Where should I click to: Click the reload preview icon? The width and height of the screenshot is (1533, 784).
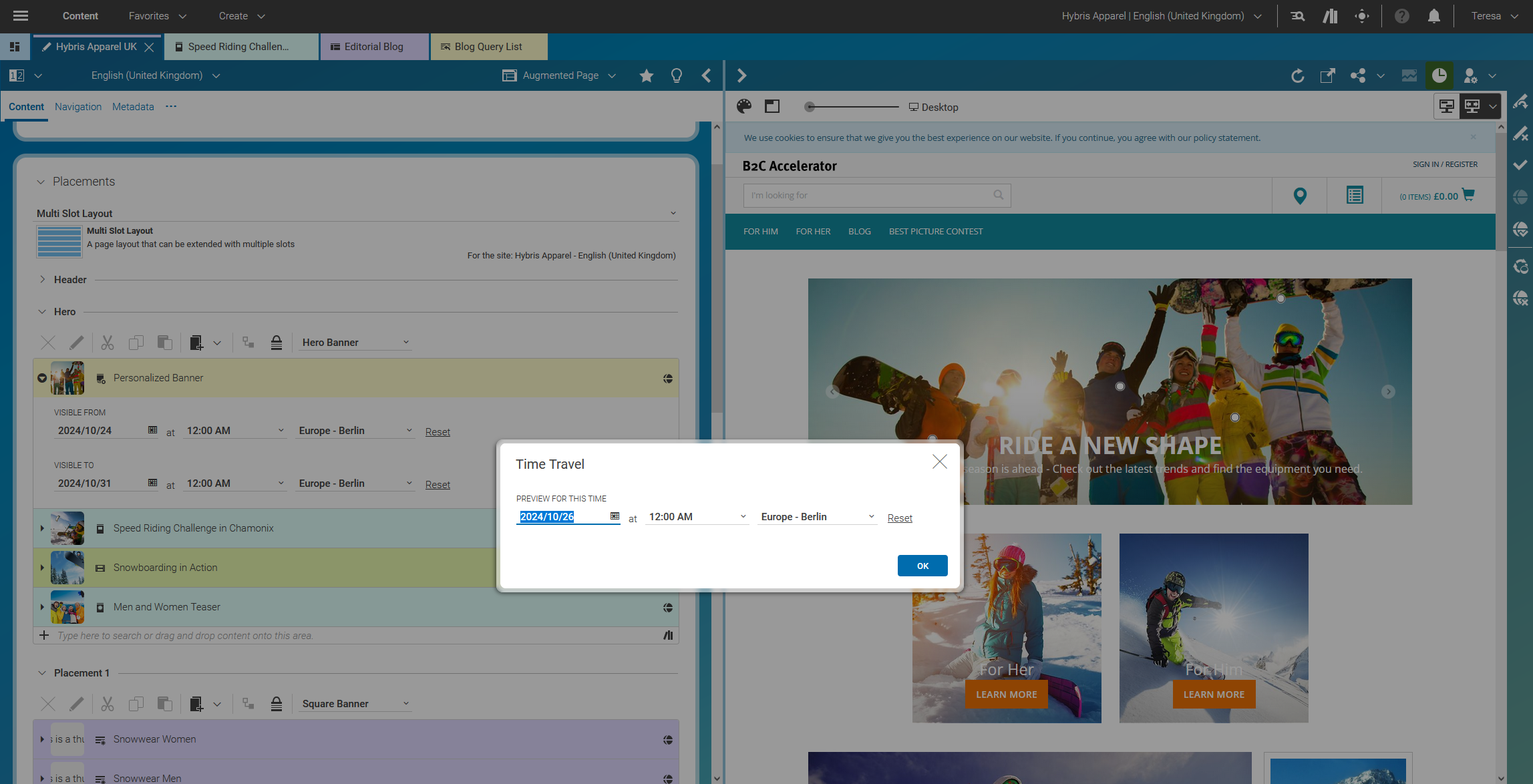coord(1297,75)
